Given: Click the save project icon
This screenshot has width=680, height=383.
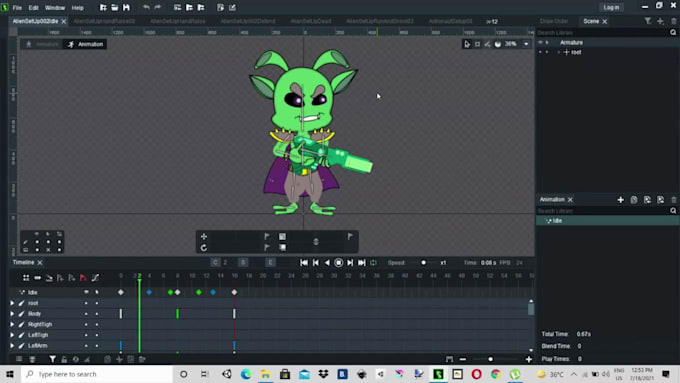Looking at the screenshot, I should tap(126, 7).
